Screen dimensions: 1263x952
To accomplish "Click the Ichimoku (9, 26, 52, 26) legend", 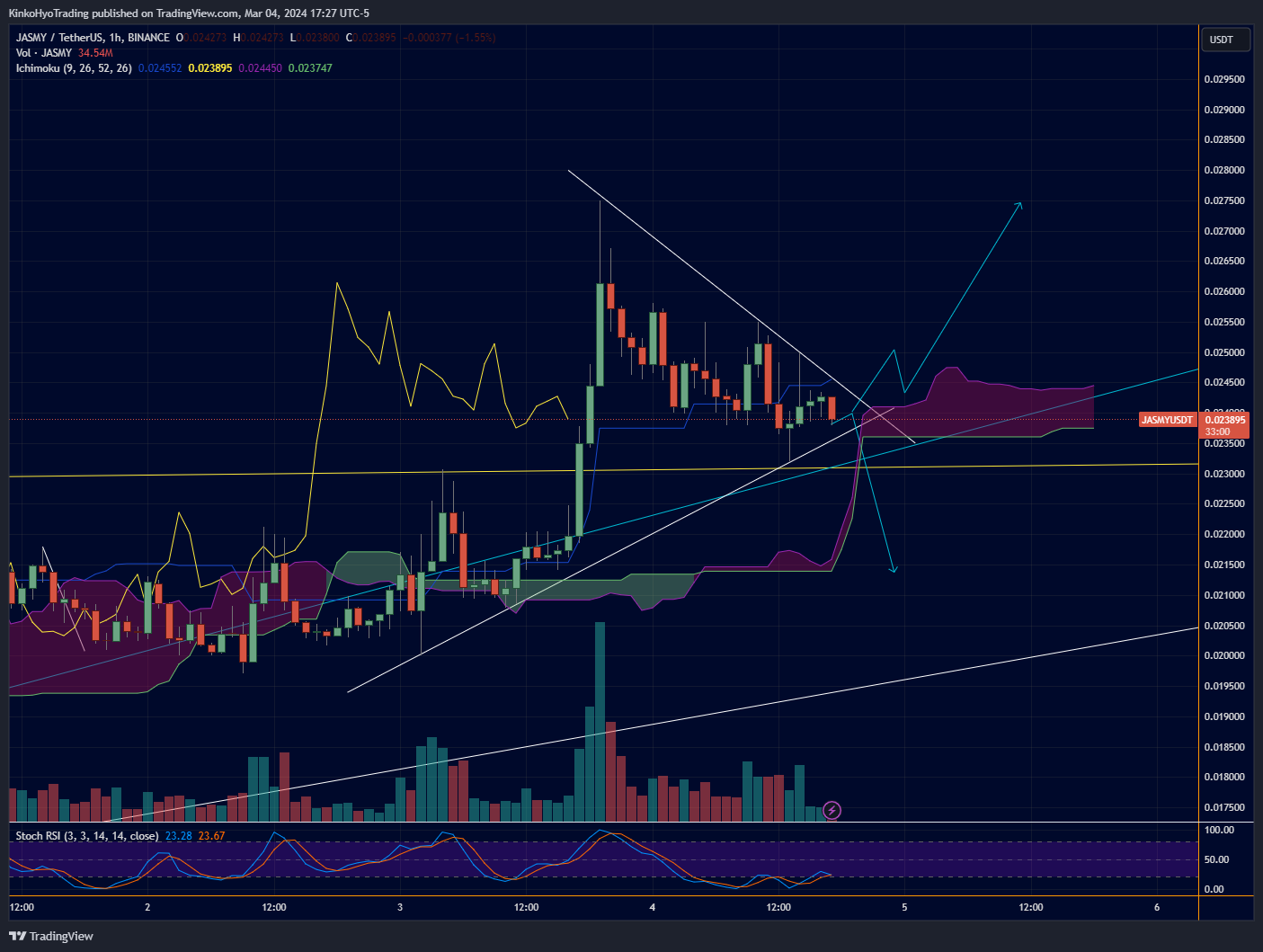I will [74, 68].
